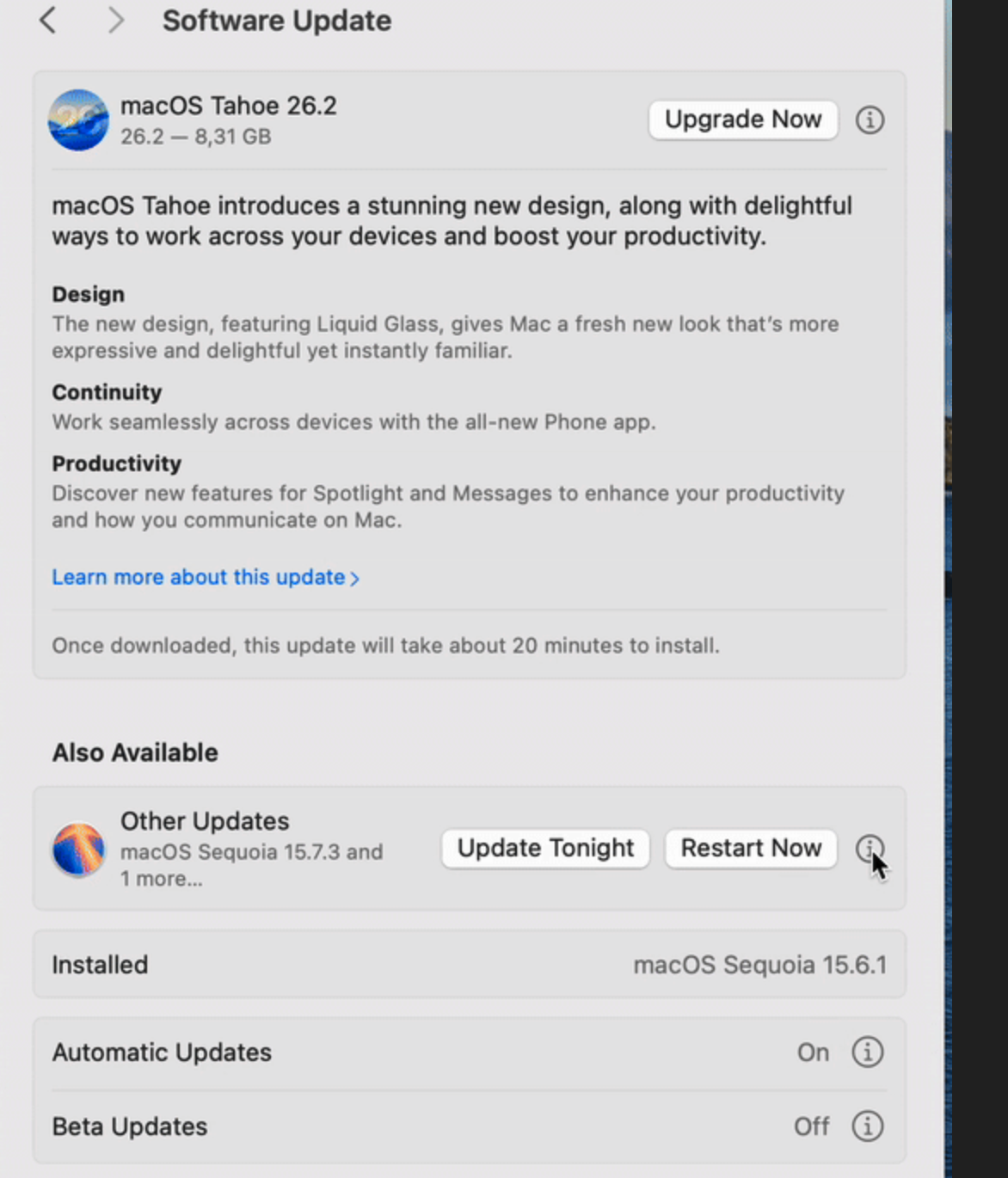Click the Continuity section heading
This screenshot has height=1178, width=1008.
(107, 392)
